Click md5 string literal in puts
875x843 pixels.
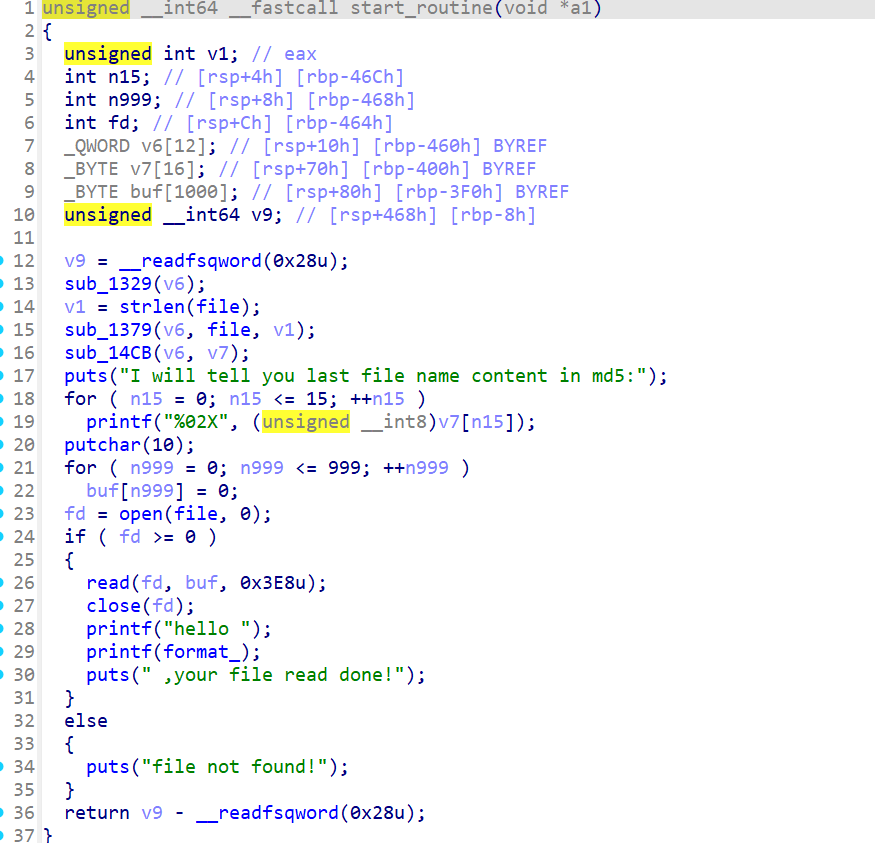tap(382, 376)
